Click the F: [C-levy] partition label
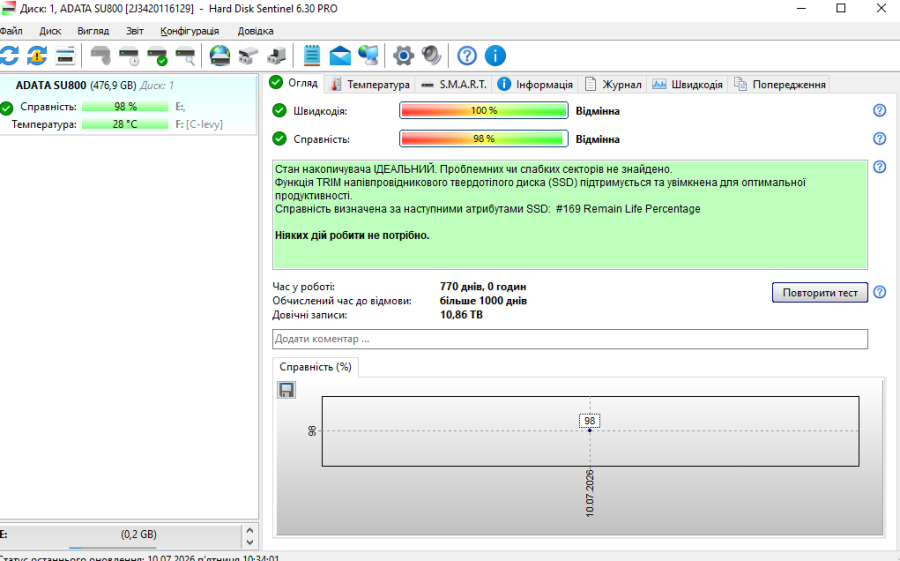 tap(199, 124)
